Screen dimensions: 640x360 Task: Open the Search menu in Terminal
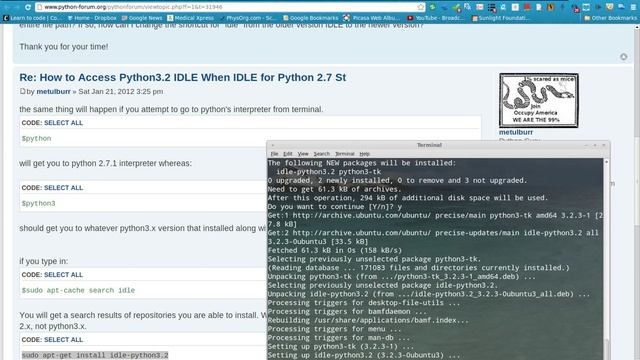tap(322, 154)
